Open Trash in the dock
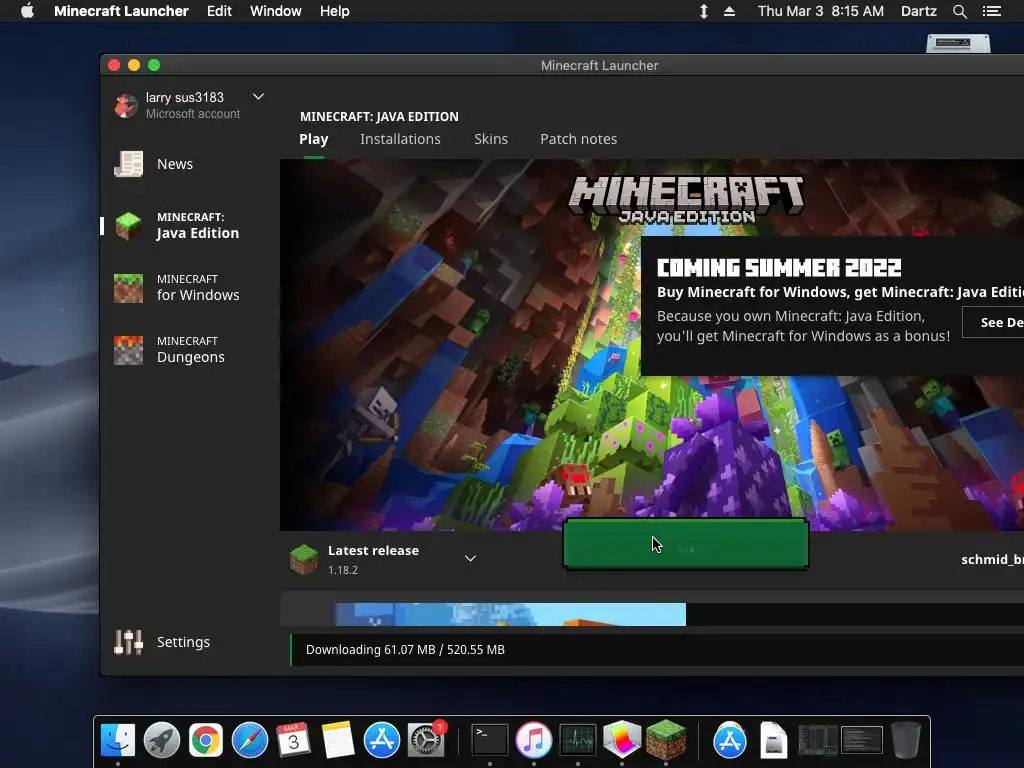This screenshot has width=1024, height=768. [x=906, y=740]
